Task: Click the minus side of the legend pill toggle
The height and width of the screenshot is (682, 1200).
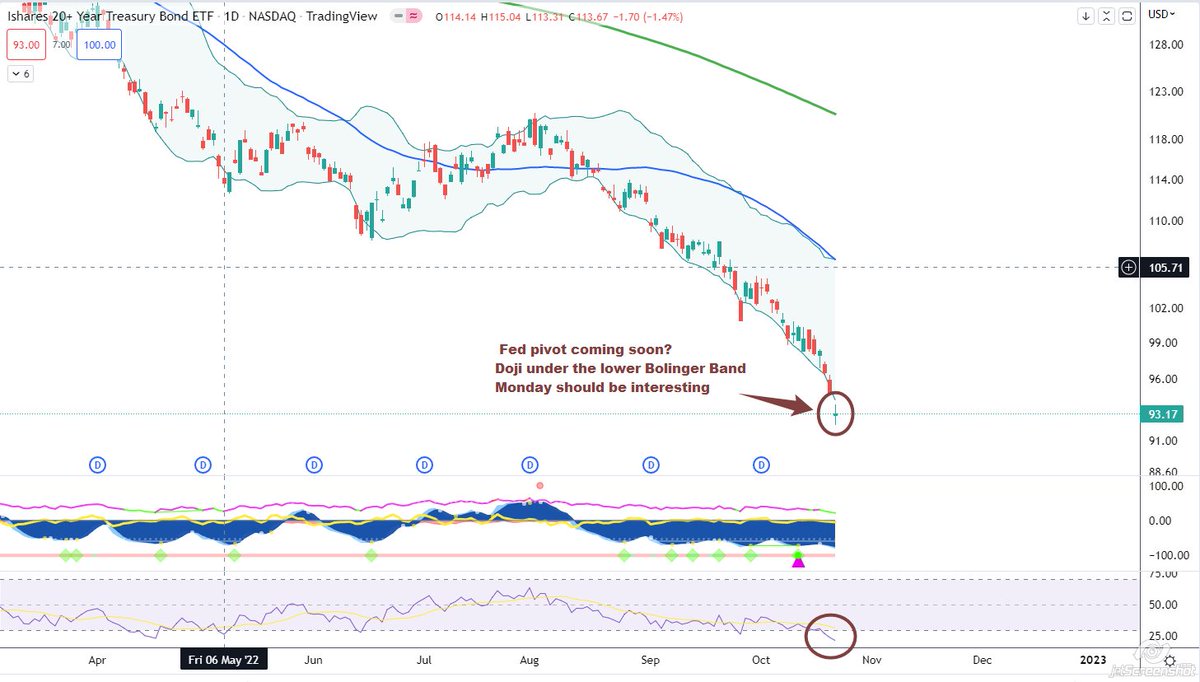Action: point(400,16)
